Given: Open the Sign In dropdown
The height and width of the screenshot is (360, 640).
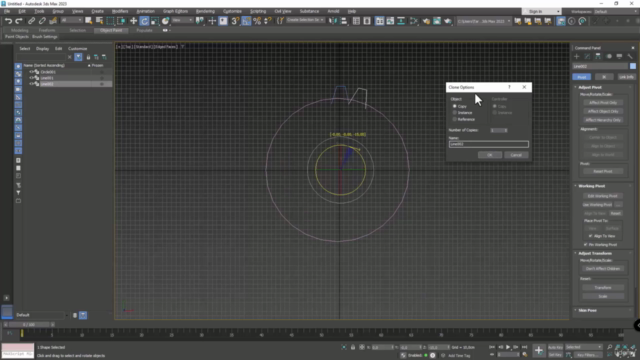Looking at the screenshot, I should pos(542,11).
